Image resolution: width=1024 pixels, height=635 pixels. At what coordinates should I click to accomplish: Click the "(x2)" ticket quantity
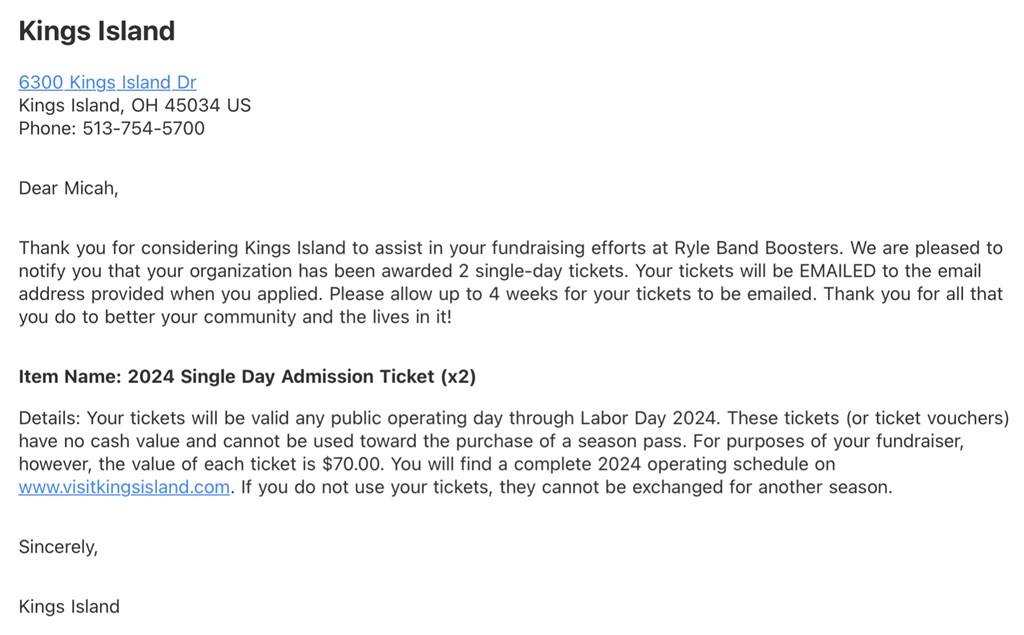coord(458,377)
